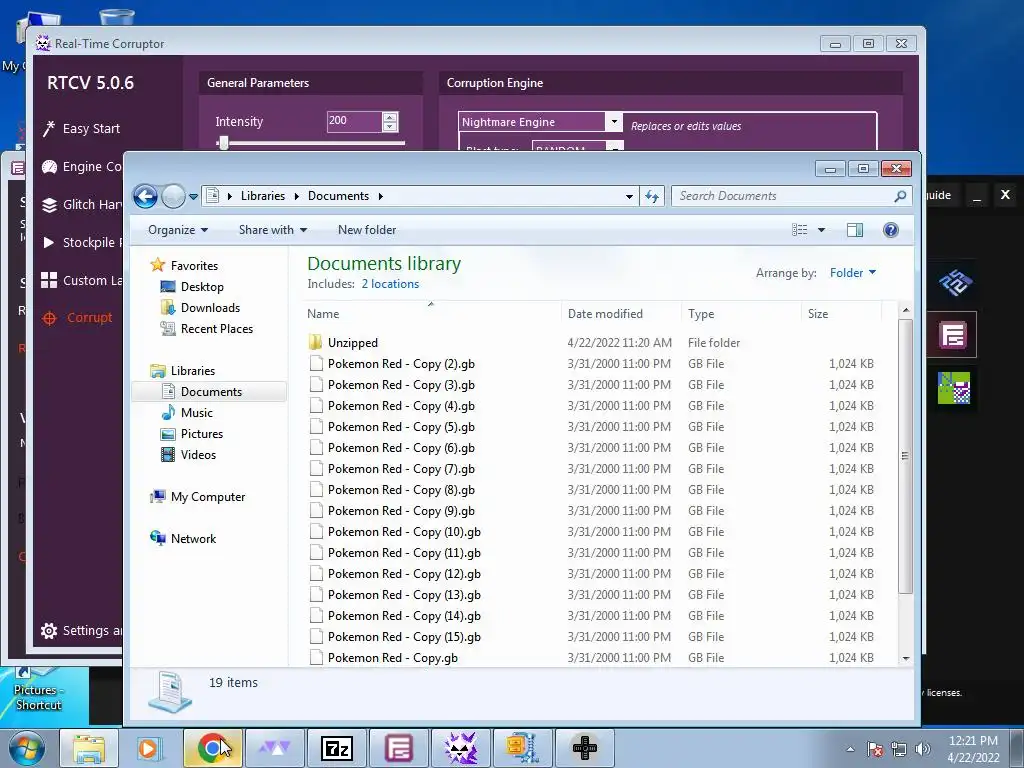Open recent pages dropdown next to forward button

tap(193, 196)
